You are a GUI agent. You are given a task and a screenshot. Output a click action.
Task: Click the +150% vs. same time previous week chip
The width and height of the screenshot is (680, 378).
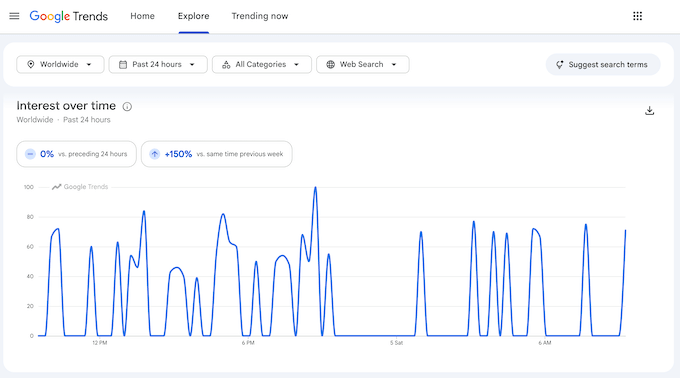coord(216,154)
